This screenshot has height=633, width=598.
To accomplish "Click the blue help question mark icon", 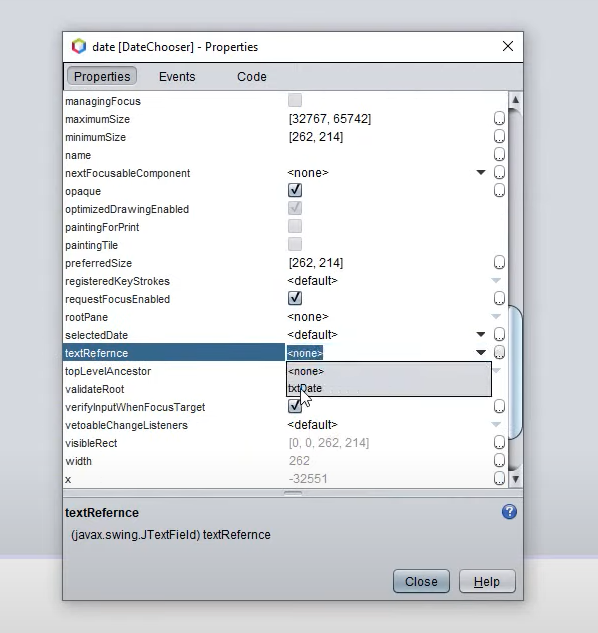I will [509, 512].
